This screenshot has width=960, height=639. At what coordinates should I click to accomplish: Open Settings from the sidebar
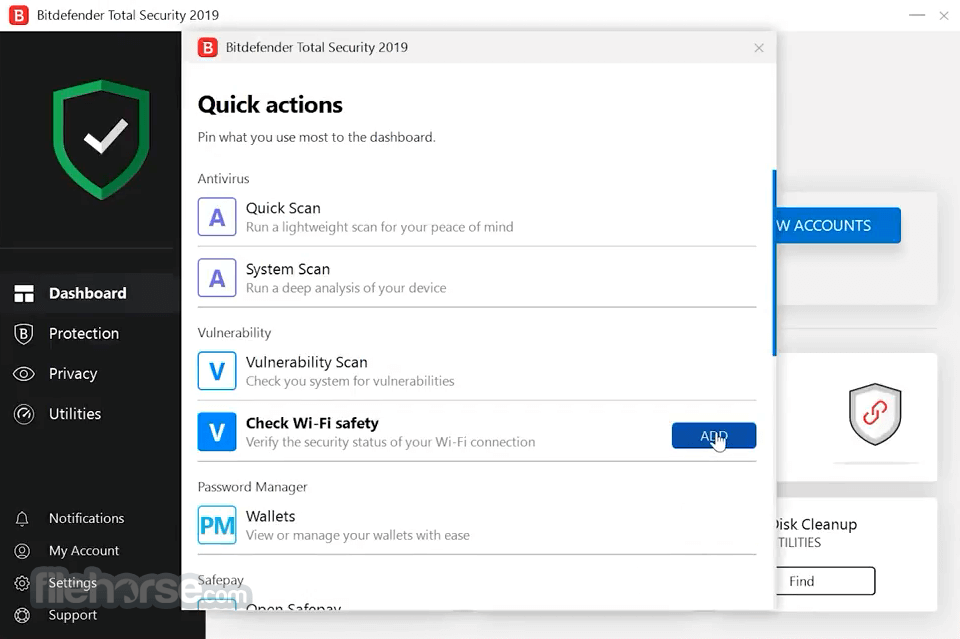[x=72, y=583]
